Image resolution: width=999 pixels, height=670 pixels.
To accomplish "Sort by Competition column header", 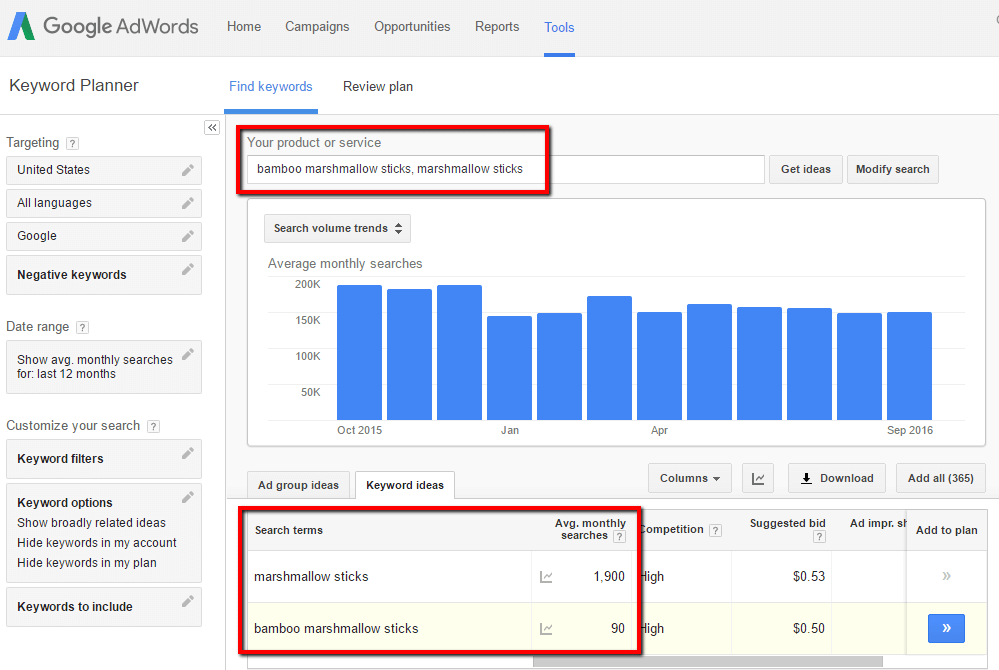I will (x=672, y=530).
